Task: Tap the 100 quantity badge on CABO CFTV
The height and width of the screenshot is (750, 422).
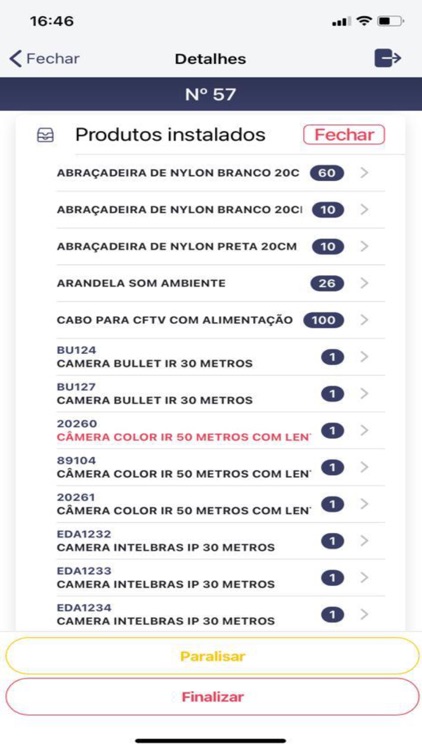Action: 323,320
